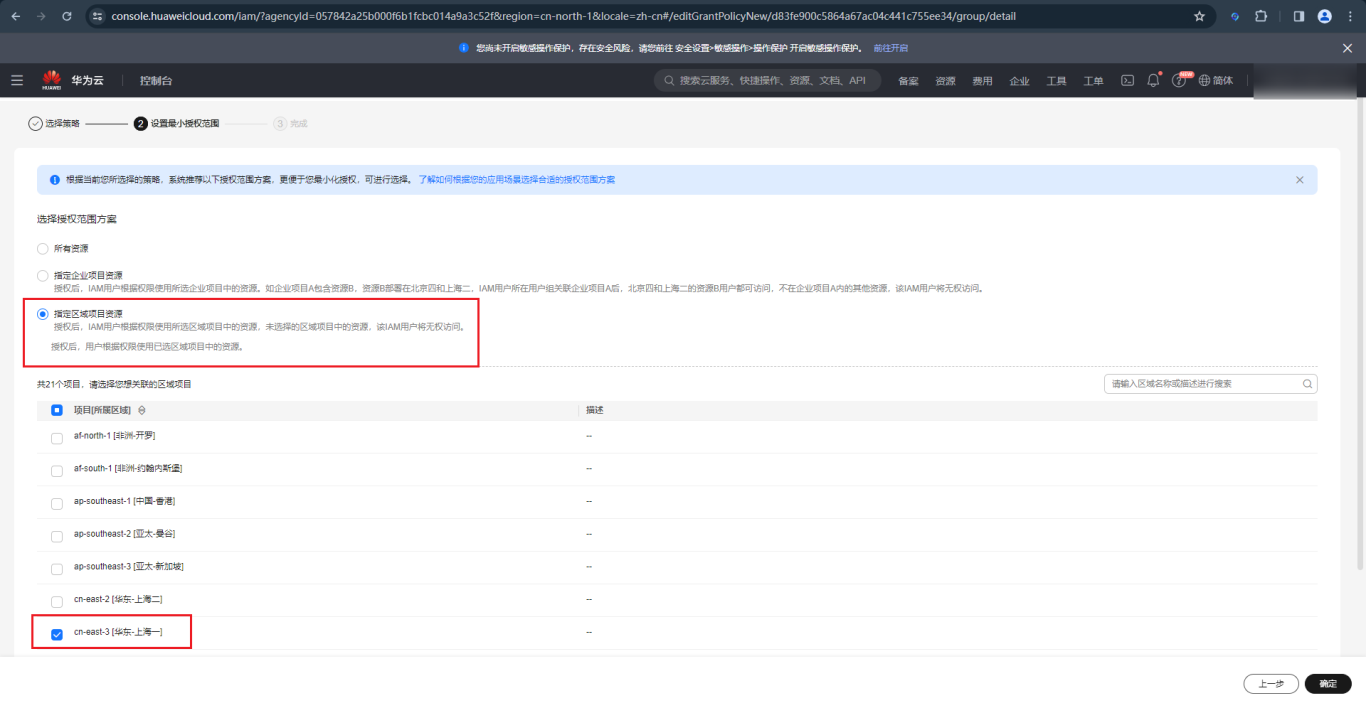Viewport: 1366px width, 708px height.
Task: Select the 指定区域项目资源 radio option
Action: 42,314
